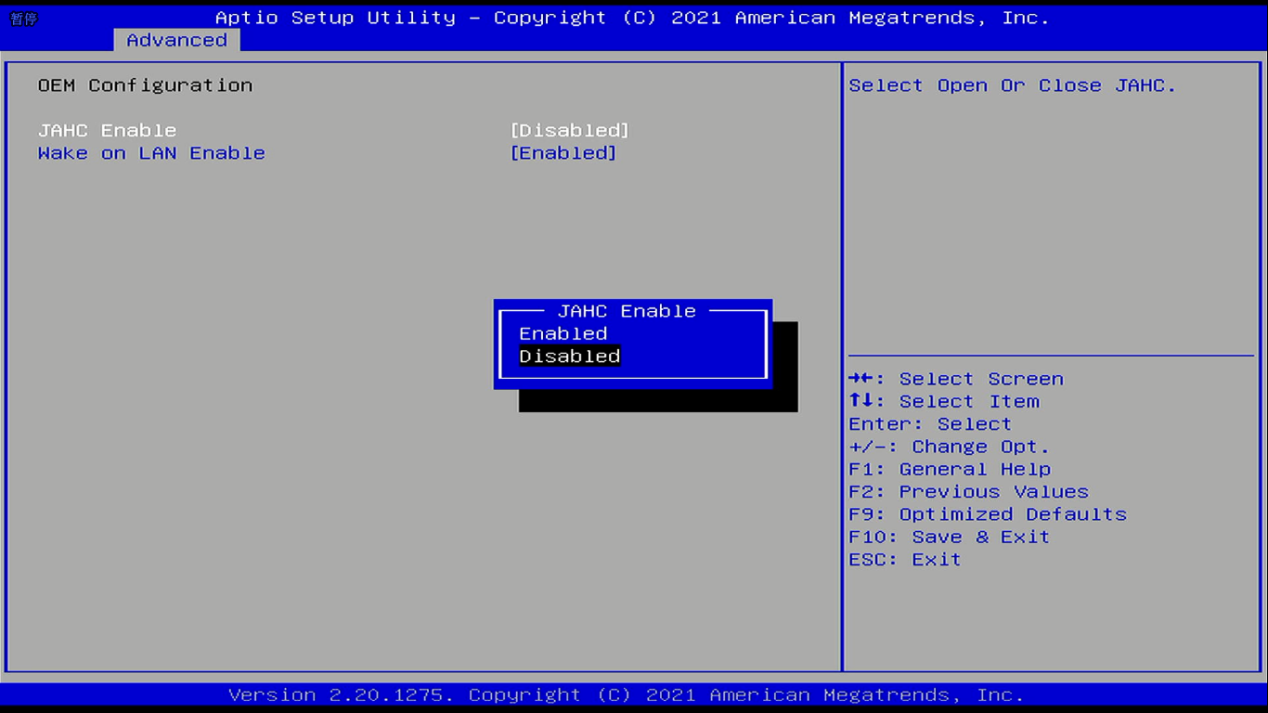
Task: Click the F10: Save & Exit hint
Action: coord(949,537)
